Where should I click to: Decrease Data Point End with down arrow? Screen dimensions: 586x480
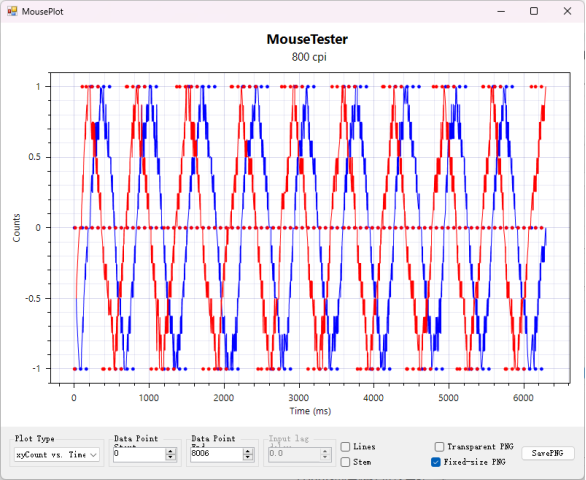pos(248,457)
